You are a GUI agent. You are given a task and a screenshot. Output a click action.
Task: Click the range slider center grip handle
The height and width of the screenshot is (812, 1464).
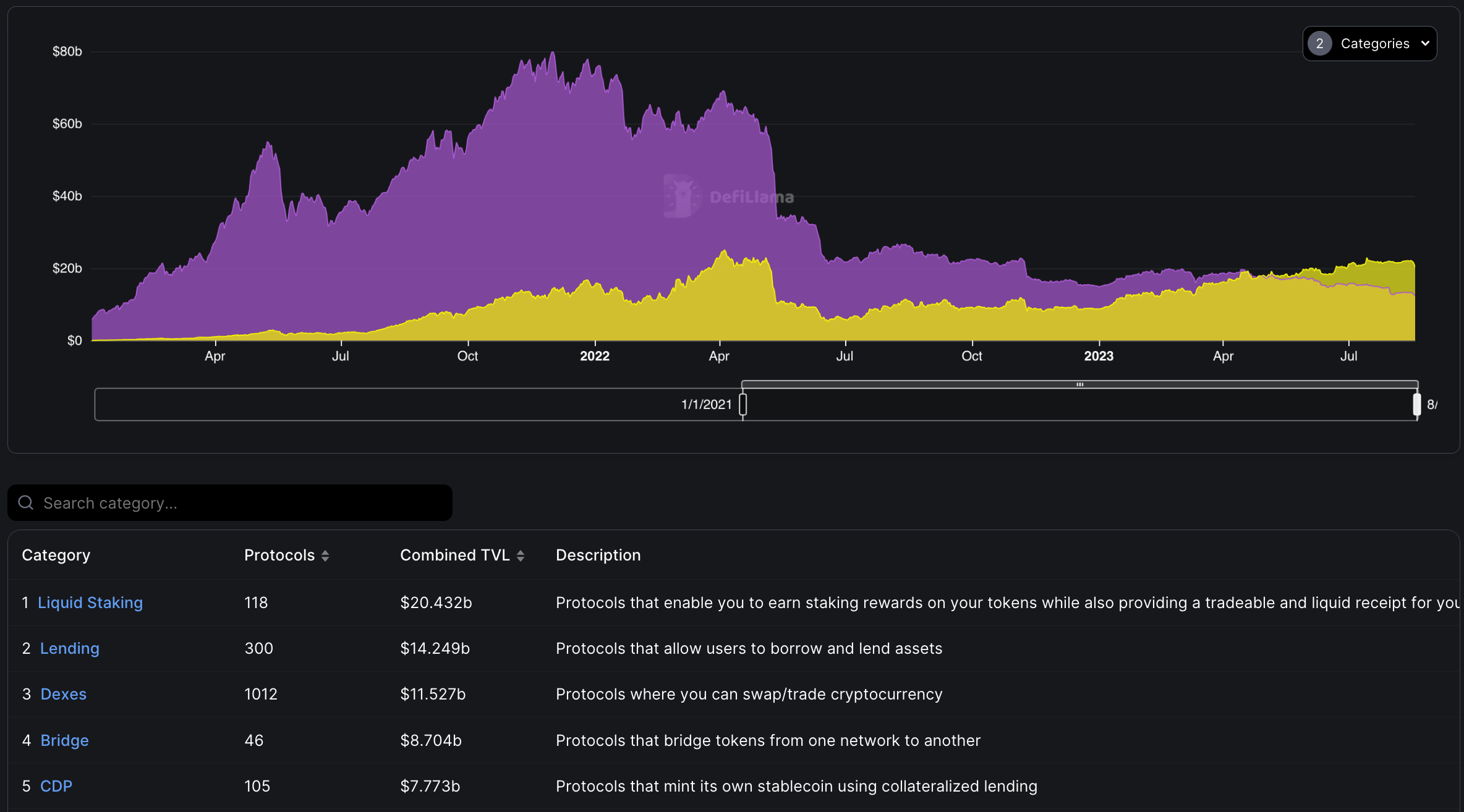(x=1079, y=384)
